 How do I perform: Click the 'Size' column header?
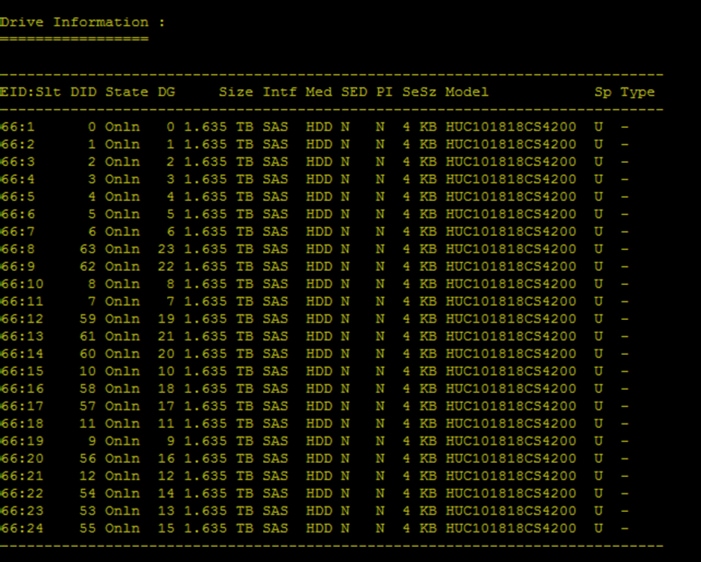pos(236,92)
